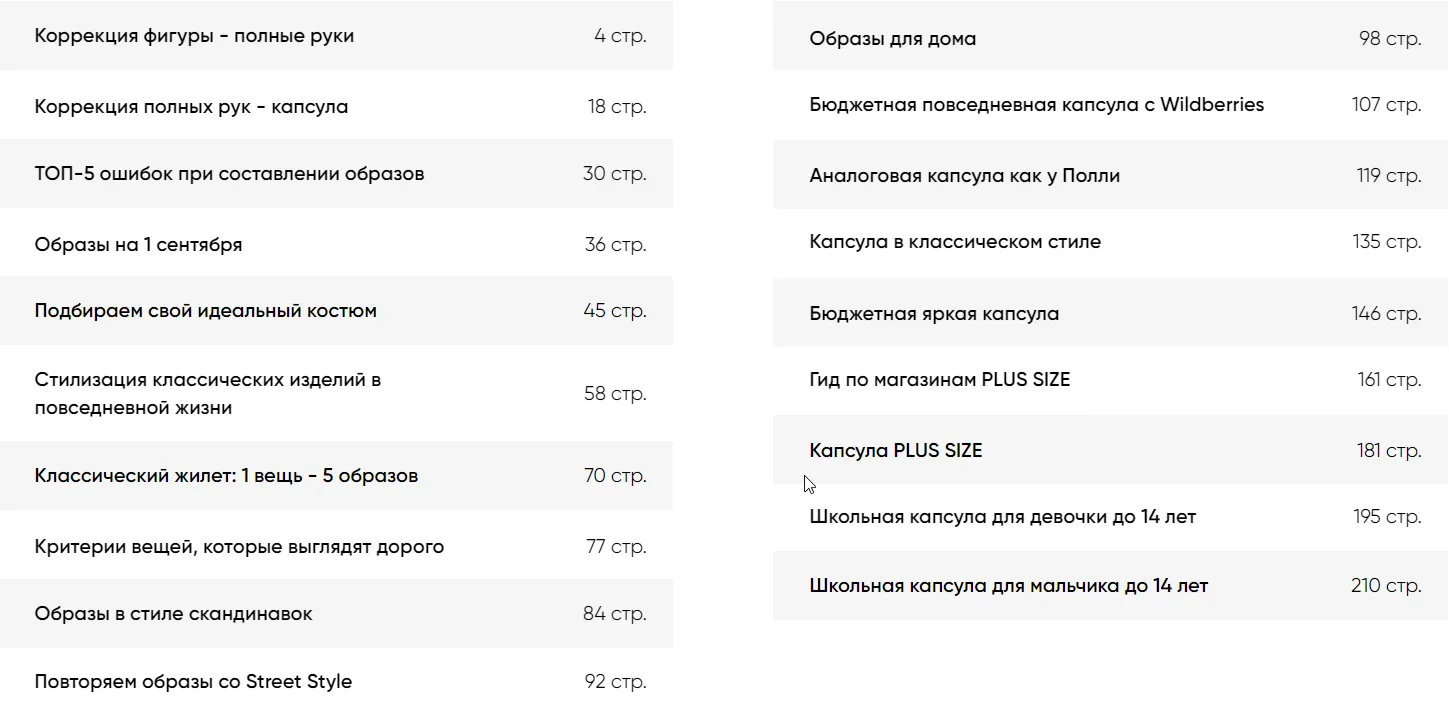Open 'Коррекция фигуры - полные руки' chapter

194,36
